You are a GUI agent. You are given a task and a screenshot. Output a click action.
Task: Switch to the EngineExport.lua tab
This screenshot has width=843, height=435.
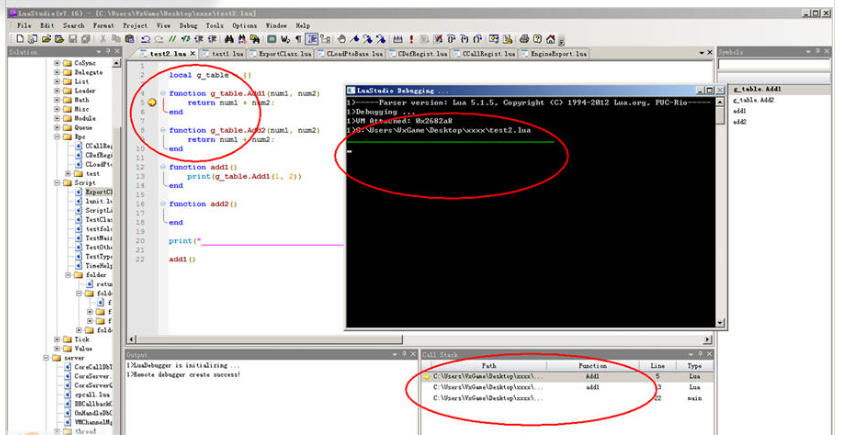pyautogui.click(x=554, y=54)
